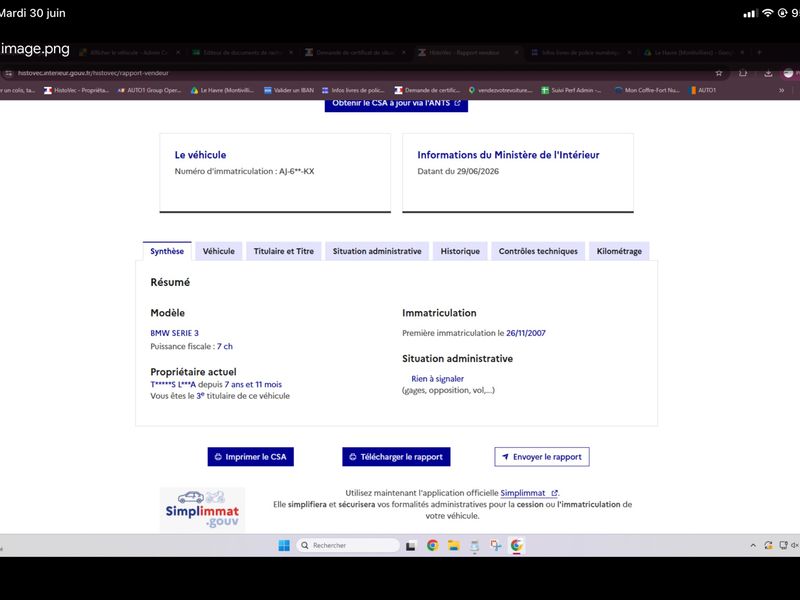800x600 pixels.
Task: Open the Windows Start menu
Action: click(x=284, y=545)
